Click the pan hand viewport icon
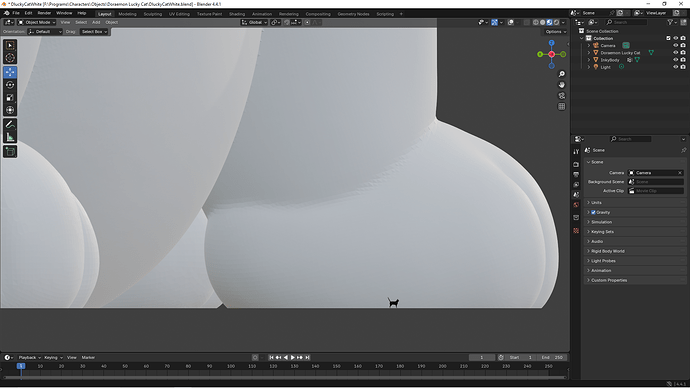This screenshot has height=388, width=690. pos(562,85)
